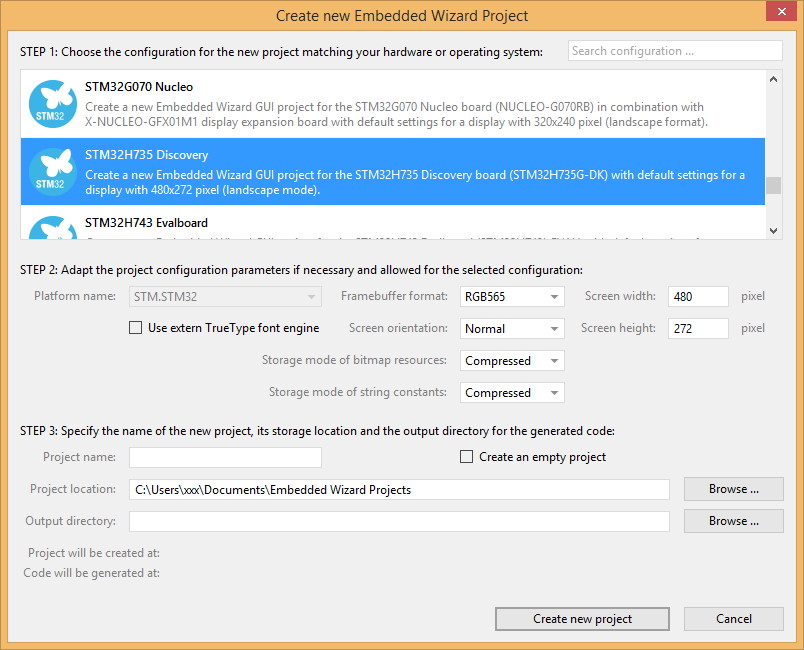This screenshot has width=804, height=650.
Task: Click the Screen height field
Action: [x=700, y=329]
